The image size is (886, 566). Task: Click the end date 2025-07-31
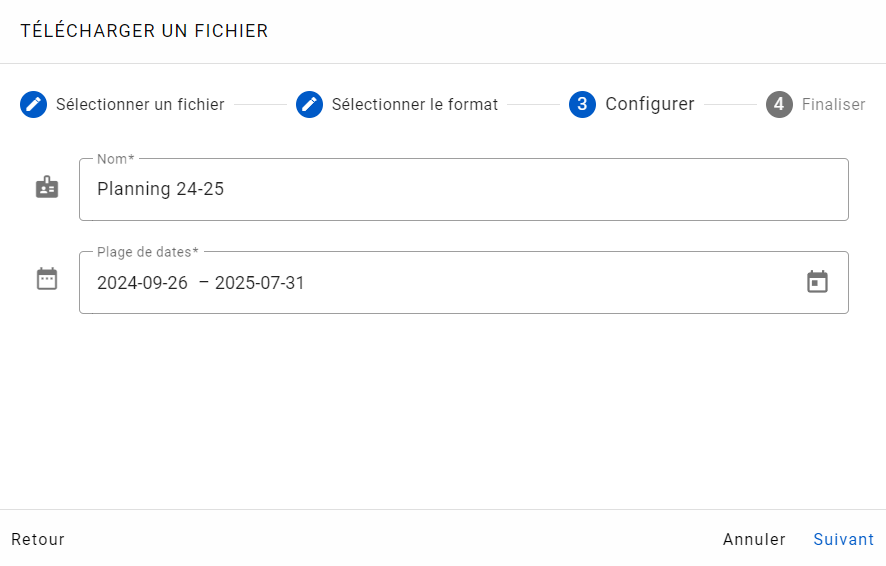coord(259,282)
